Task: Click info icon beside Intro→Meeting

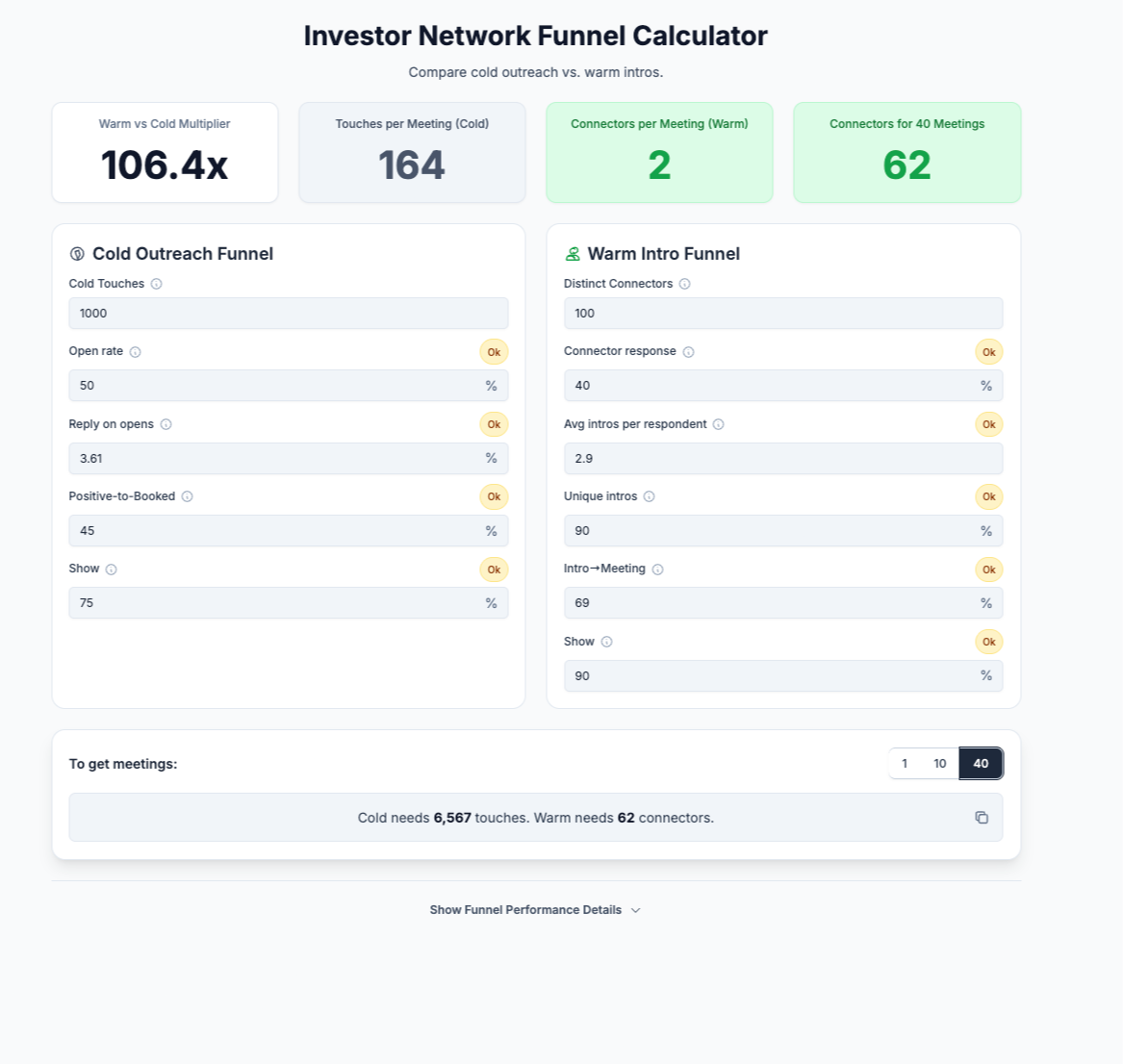Action: coord(658,570)
